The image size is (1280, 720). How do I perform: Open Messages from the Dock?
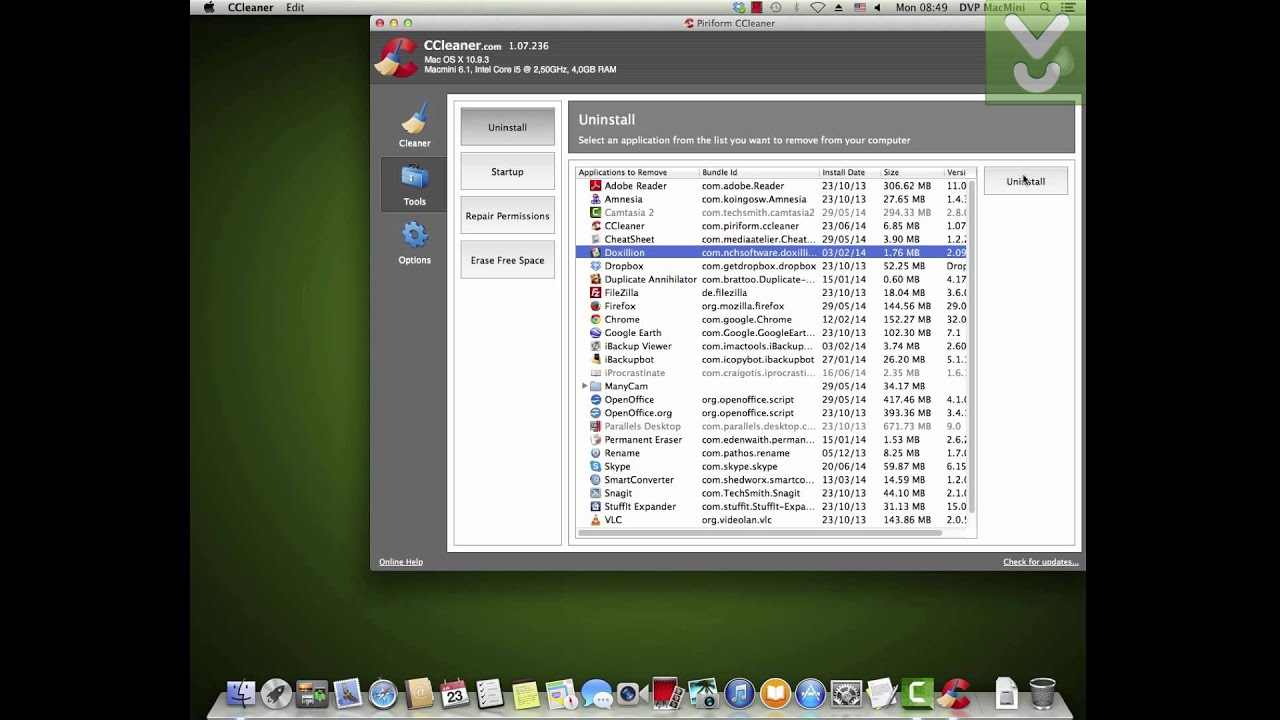coord(596,694)
